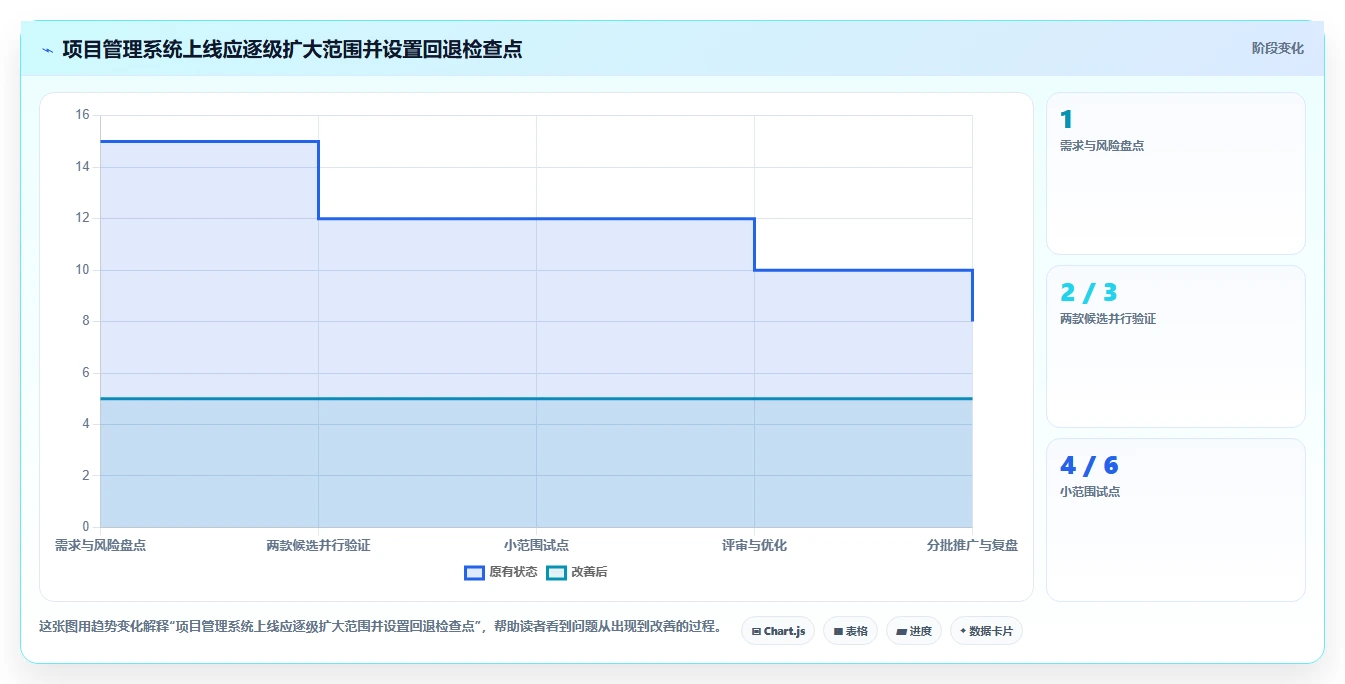
Task: Click the 两款候选并行验证 axis label
Action: (x=318, y=545)
